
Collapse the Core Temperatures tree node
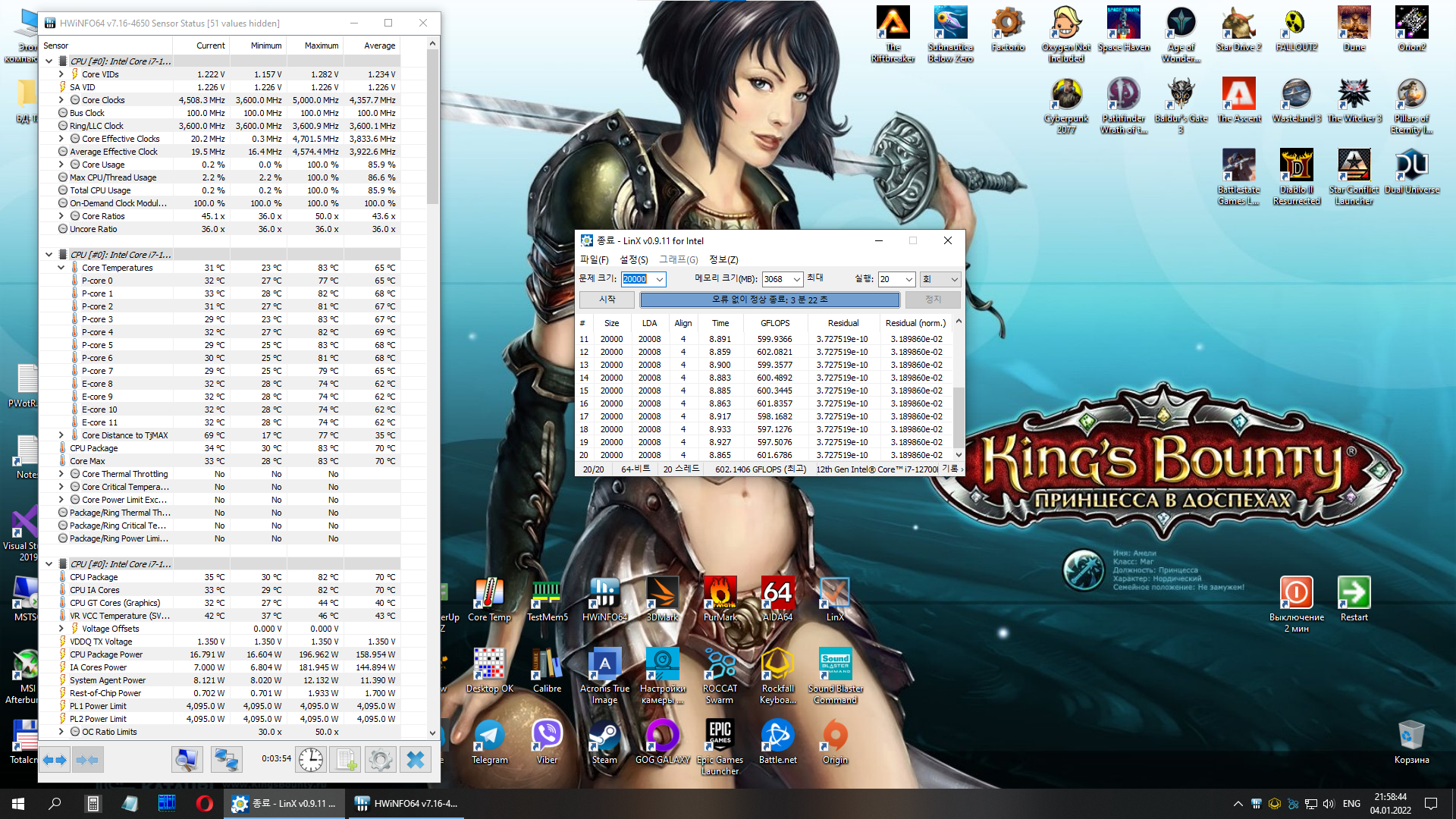coord(61,268)
